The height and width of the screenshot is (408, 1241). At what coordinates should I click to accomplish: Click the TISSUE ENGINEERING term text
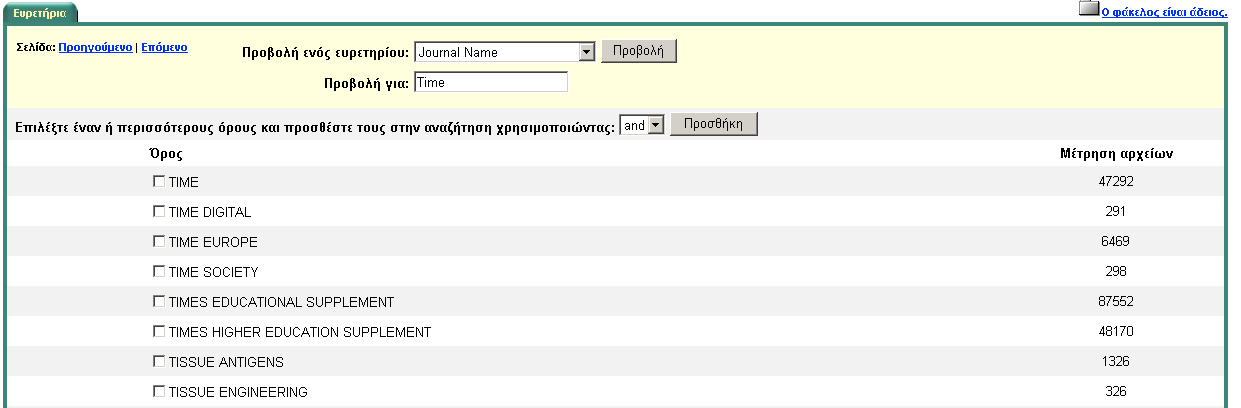(x=238, y=393)
